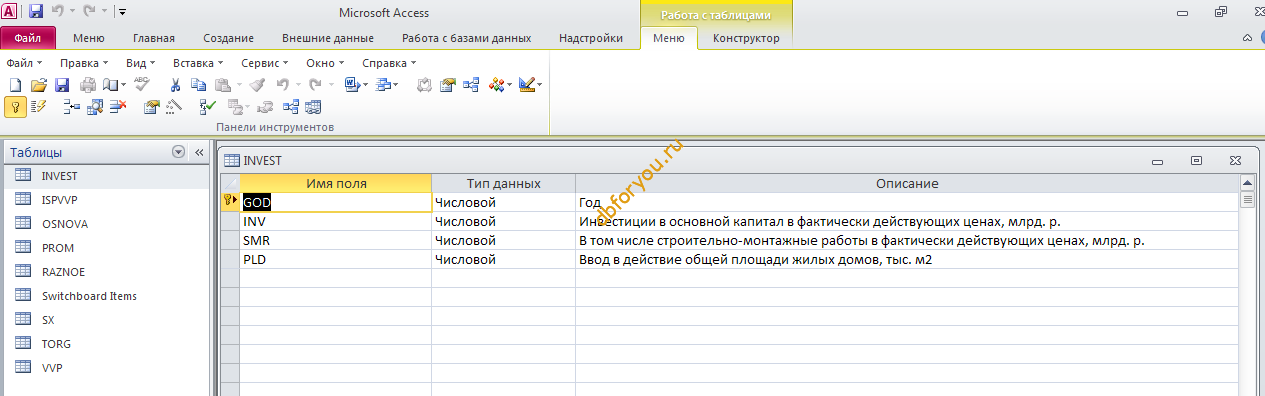
Task: Click the Print Preview icon
Action: click(111, 85)
